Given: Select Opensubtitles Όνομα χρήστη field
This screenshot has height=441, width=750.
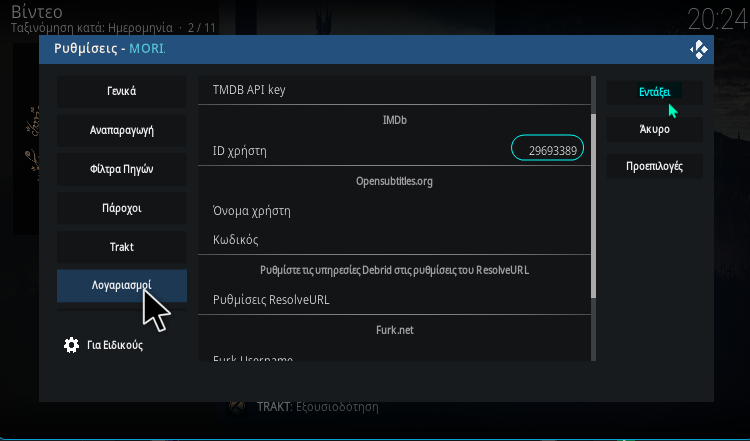Looking at the screenshot, I should pyautogui.click(x=395, y=211).
